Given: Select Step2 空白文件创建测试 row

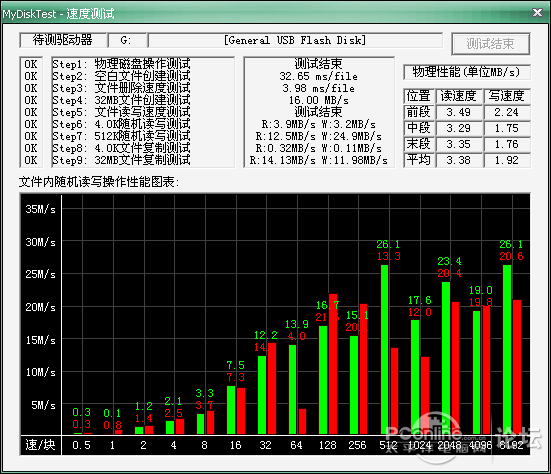Looking at the screenshot, I should click(122, 76).
